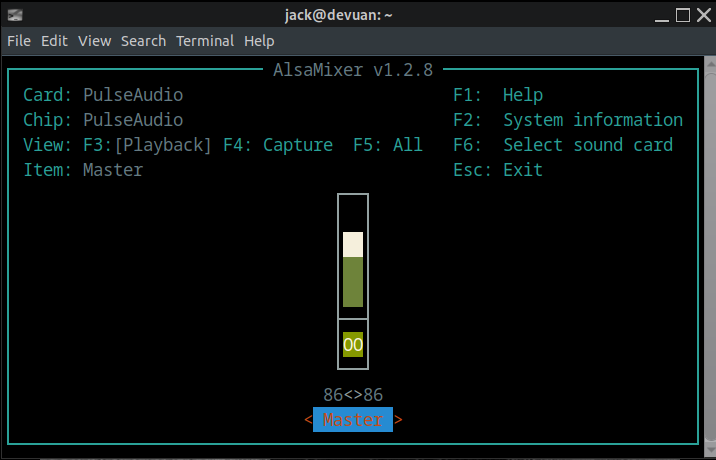Open the Search menu
This screenshot has width=716, height=460.
(x=143, y=41)
